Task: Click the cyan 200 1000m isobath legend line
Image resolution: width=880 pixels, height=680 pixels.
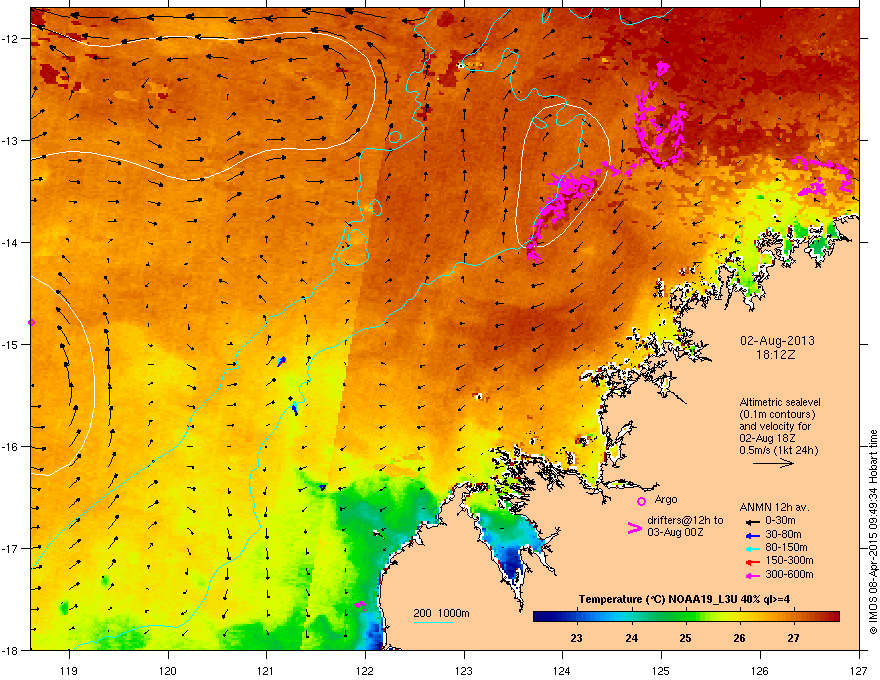Action: pyautogui.click(x=433, y=622)
